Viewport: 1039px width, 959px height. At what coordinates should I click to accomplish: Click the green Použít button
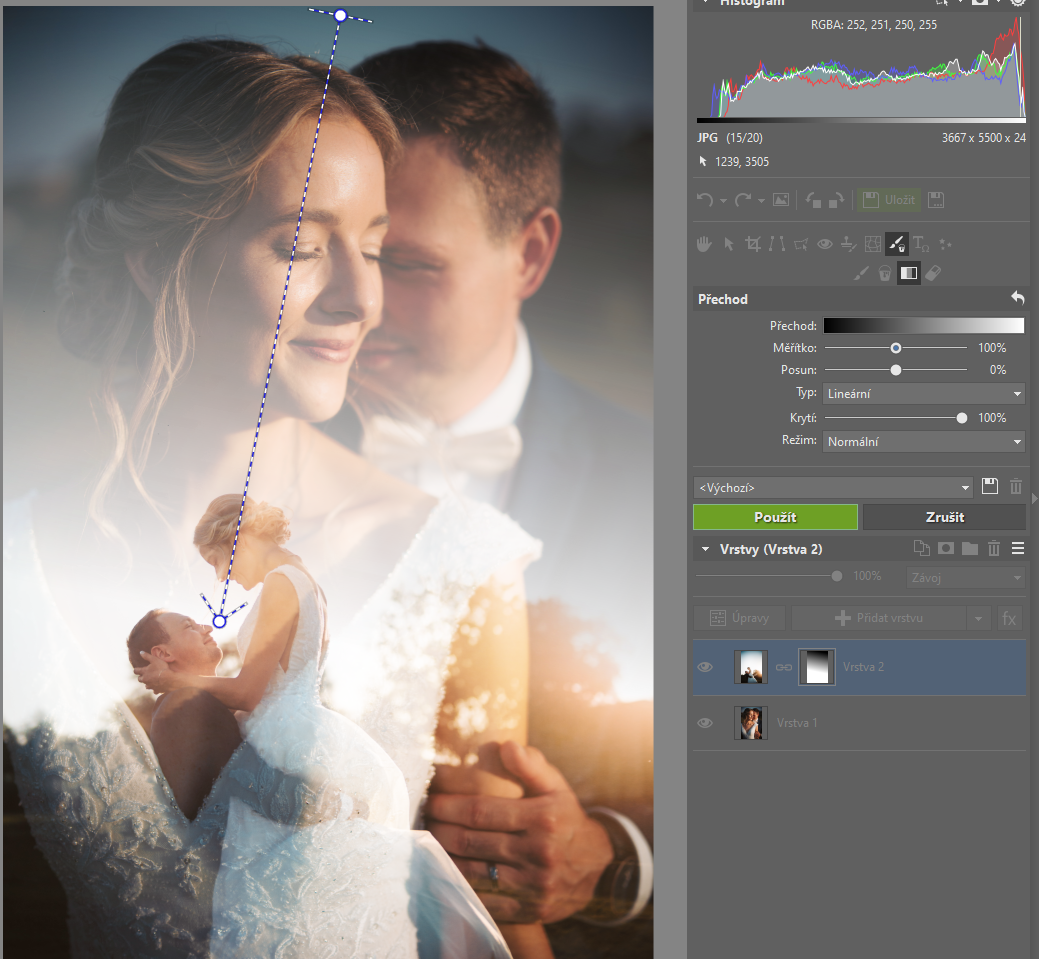pyautogui.click(x=775, y=517)
